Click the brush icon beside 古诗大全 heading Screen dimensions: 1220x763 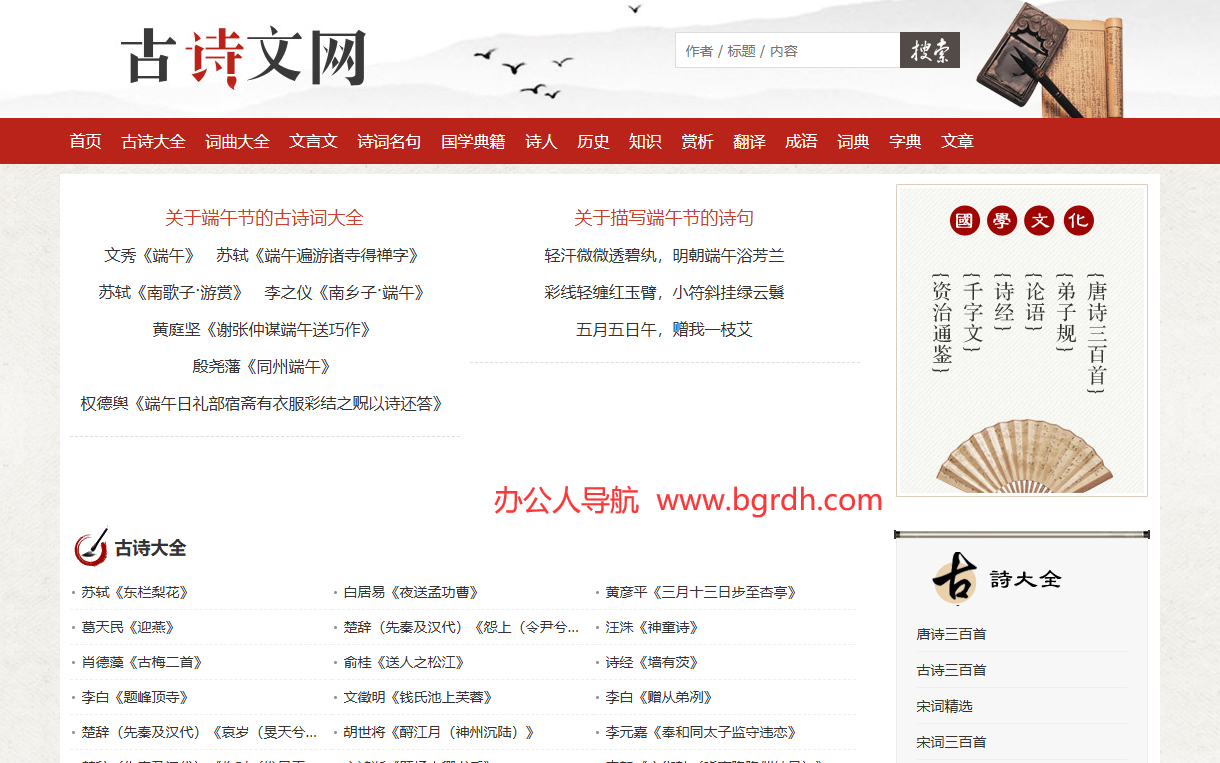tap(91, 548)
